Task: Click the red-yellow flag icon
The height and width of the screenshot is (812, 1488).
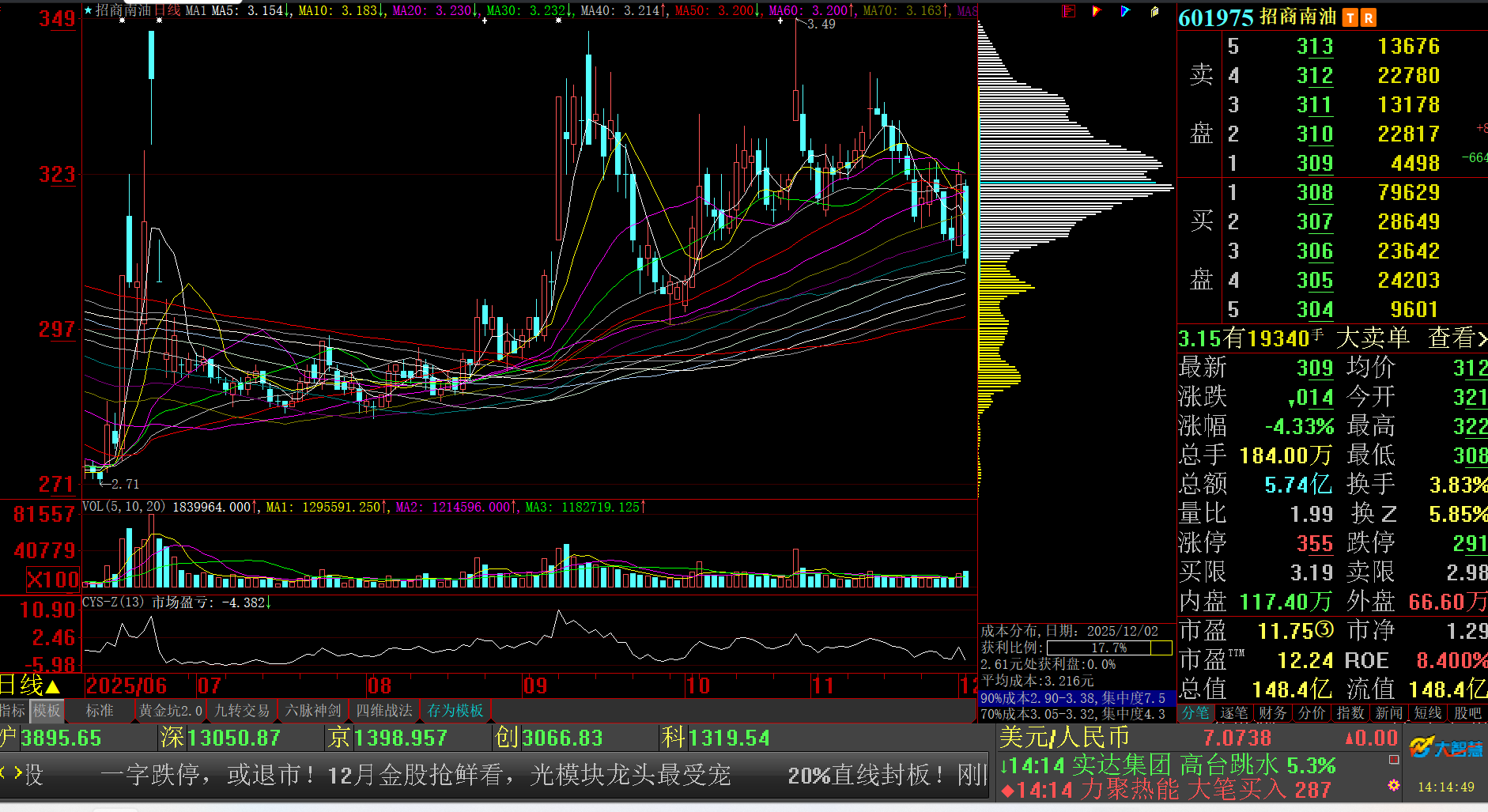Action: (x=1097, y=11)
